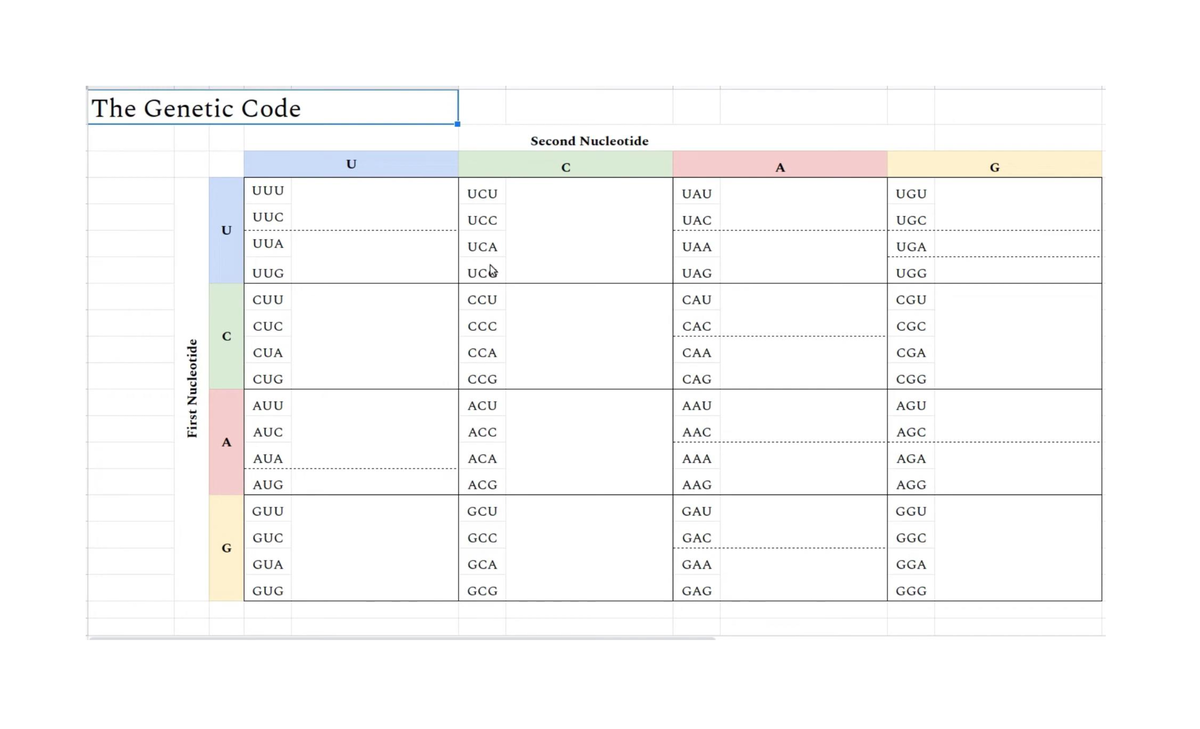Choose the cell with codon GGG

[911, 591]
